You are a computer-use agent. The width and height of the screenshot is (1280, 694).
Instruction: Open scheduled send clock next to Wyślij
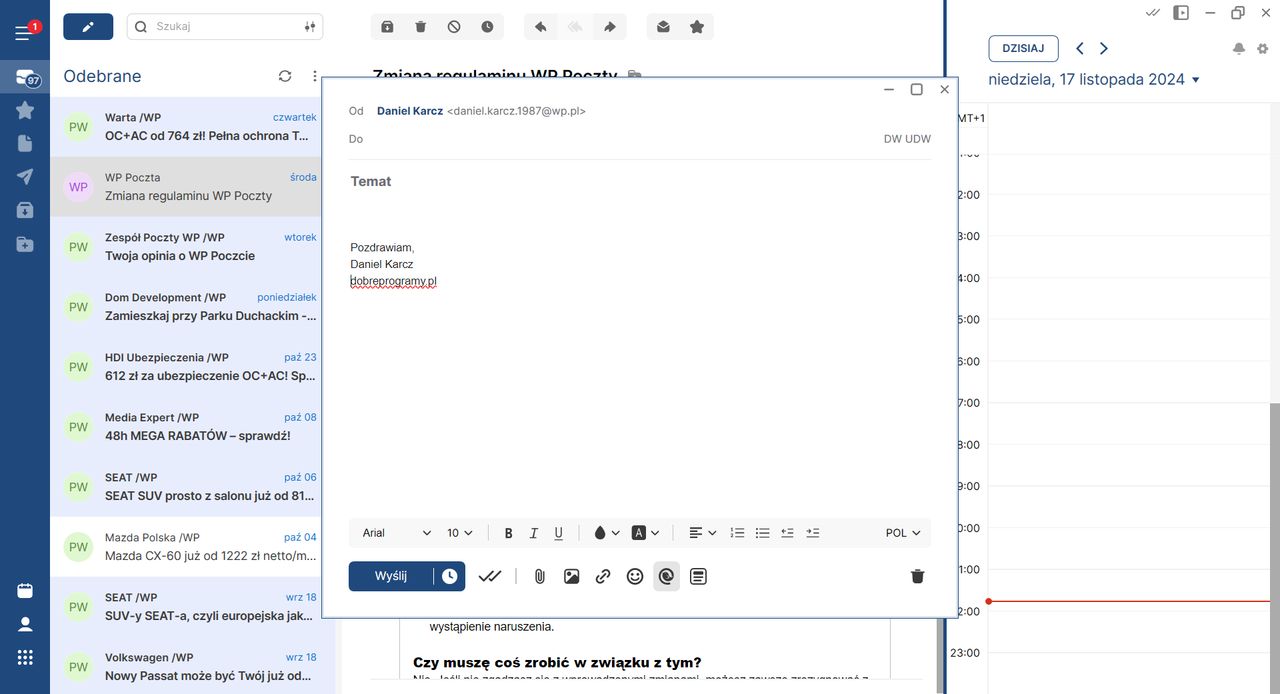click(450, 576)
